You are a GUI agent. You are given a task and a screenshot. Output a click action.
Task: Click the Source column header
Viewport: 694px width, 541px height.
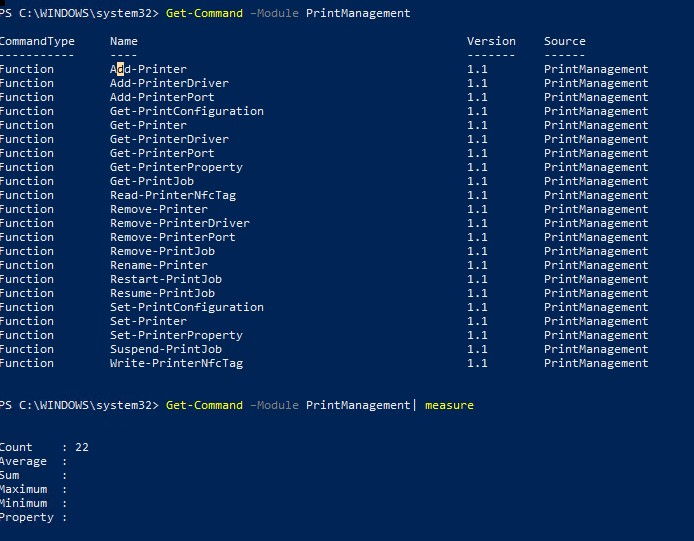click(x=565, y=41)
